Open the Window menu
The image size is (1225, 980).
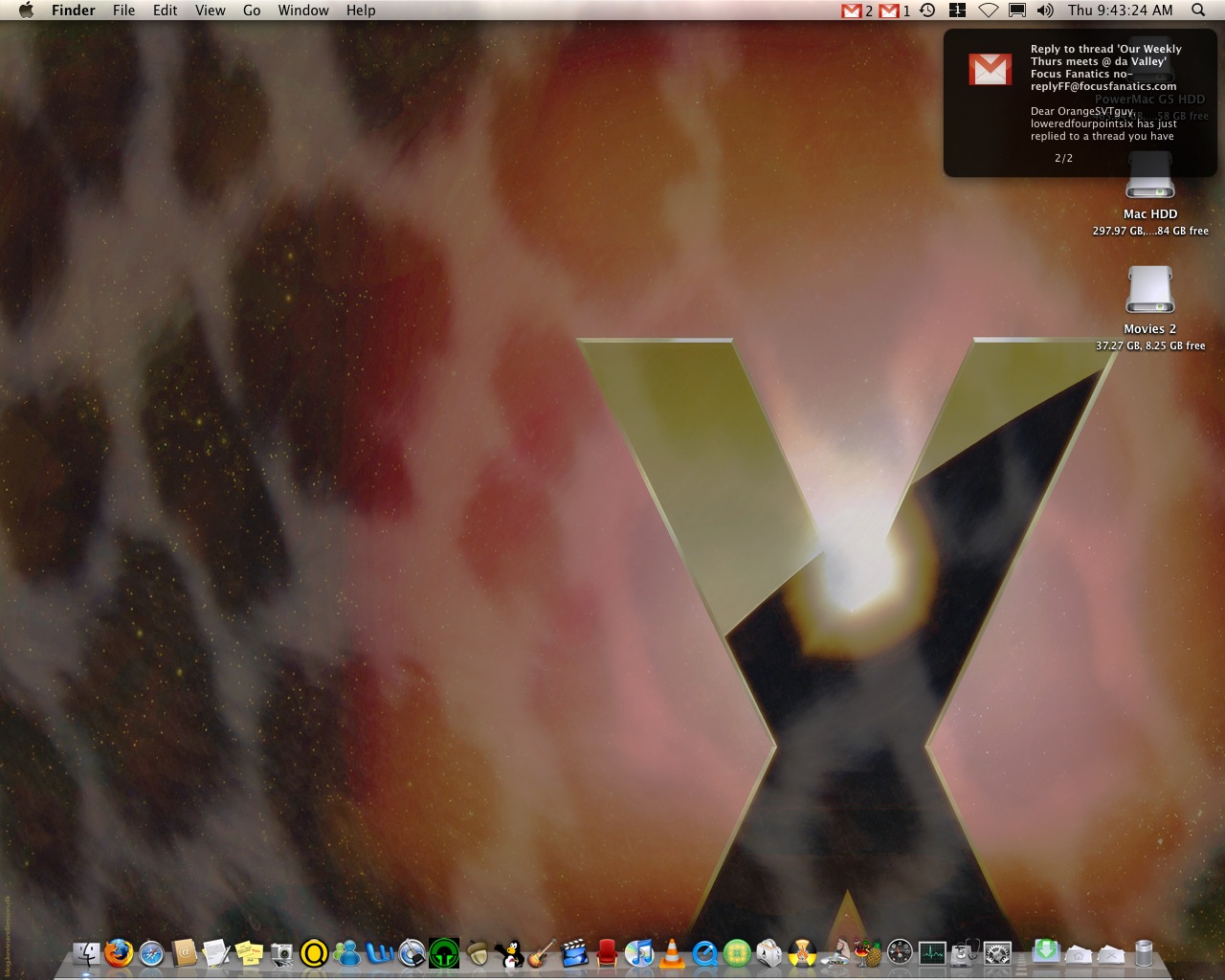(x=303, y=11)
